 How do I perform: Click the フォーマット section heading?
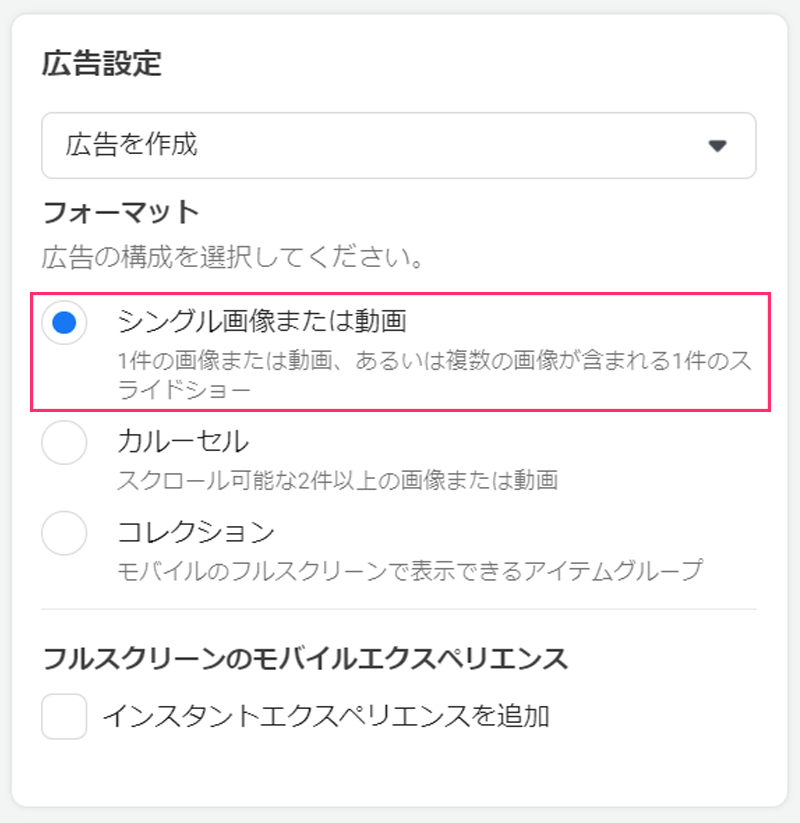121,212
